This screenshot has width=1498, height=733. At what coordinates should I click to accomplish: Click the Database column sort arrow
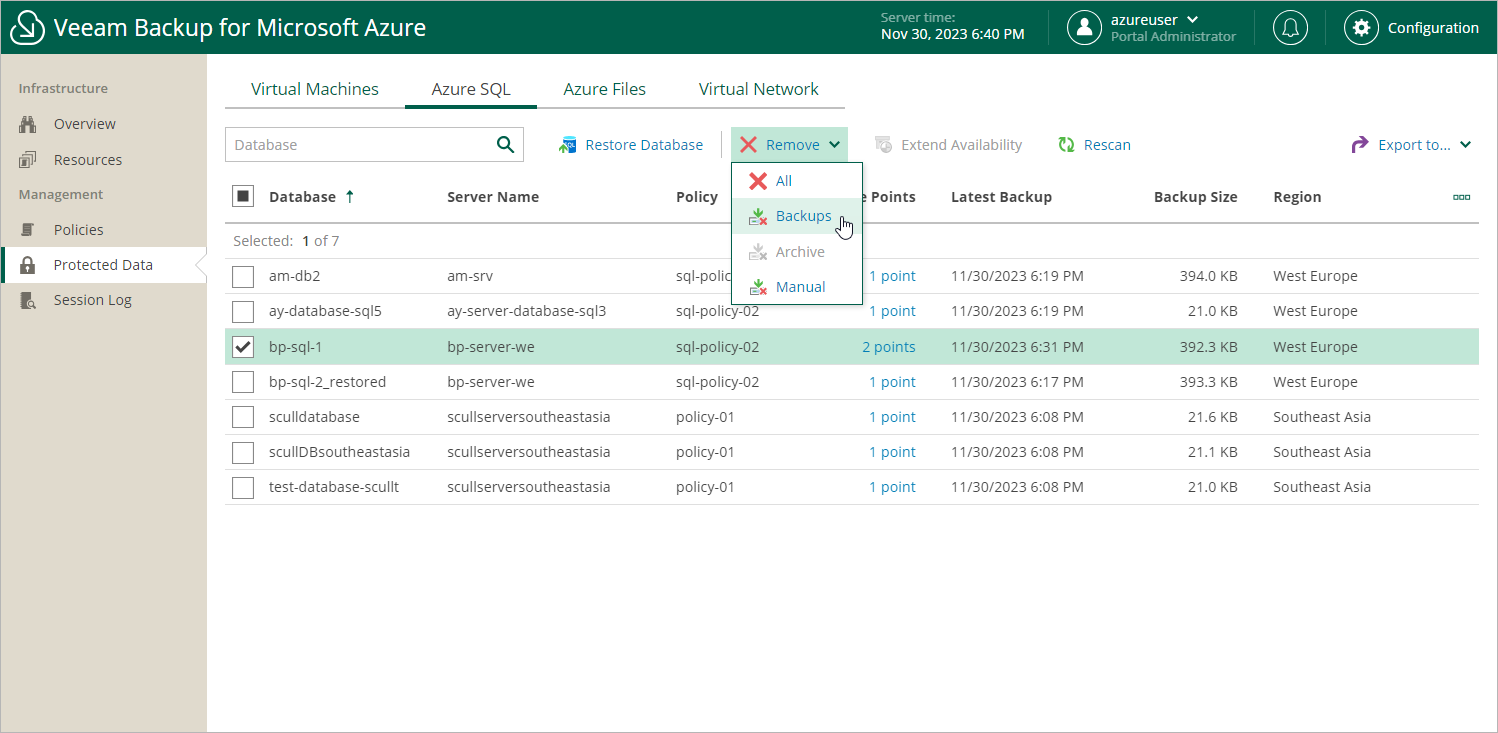click(x=349, y=197)
